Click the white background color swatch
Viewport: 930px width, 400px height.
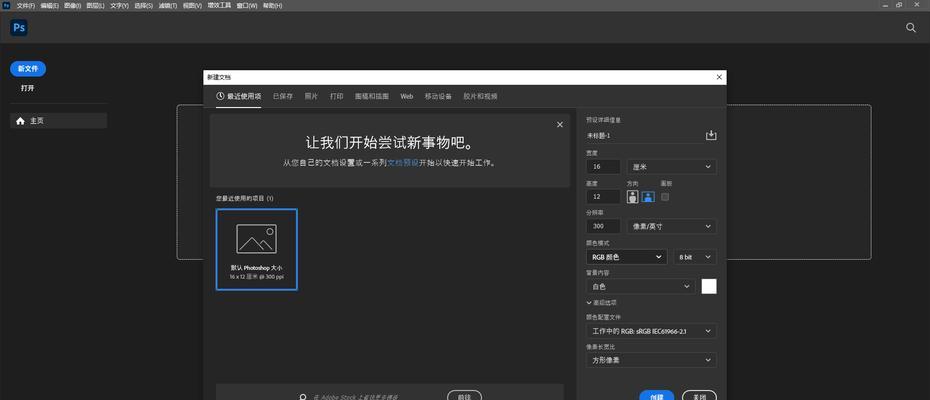pos(709,287)
